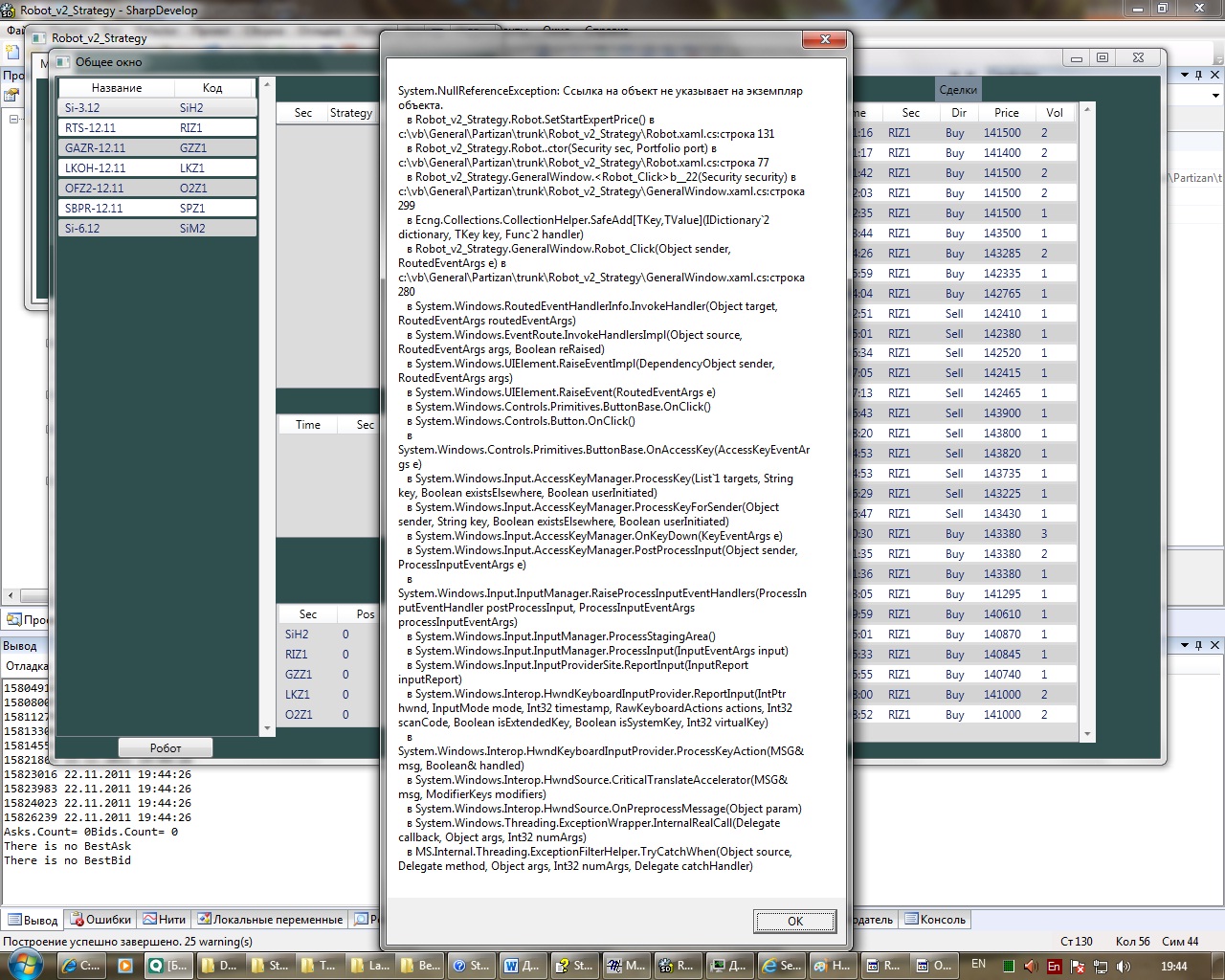Screen dimensions: 1225x980
Task: Click Windows Start button
Action: coord(24,965)
